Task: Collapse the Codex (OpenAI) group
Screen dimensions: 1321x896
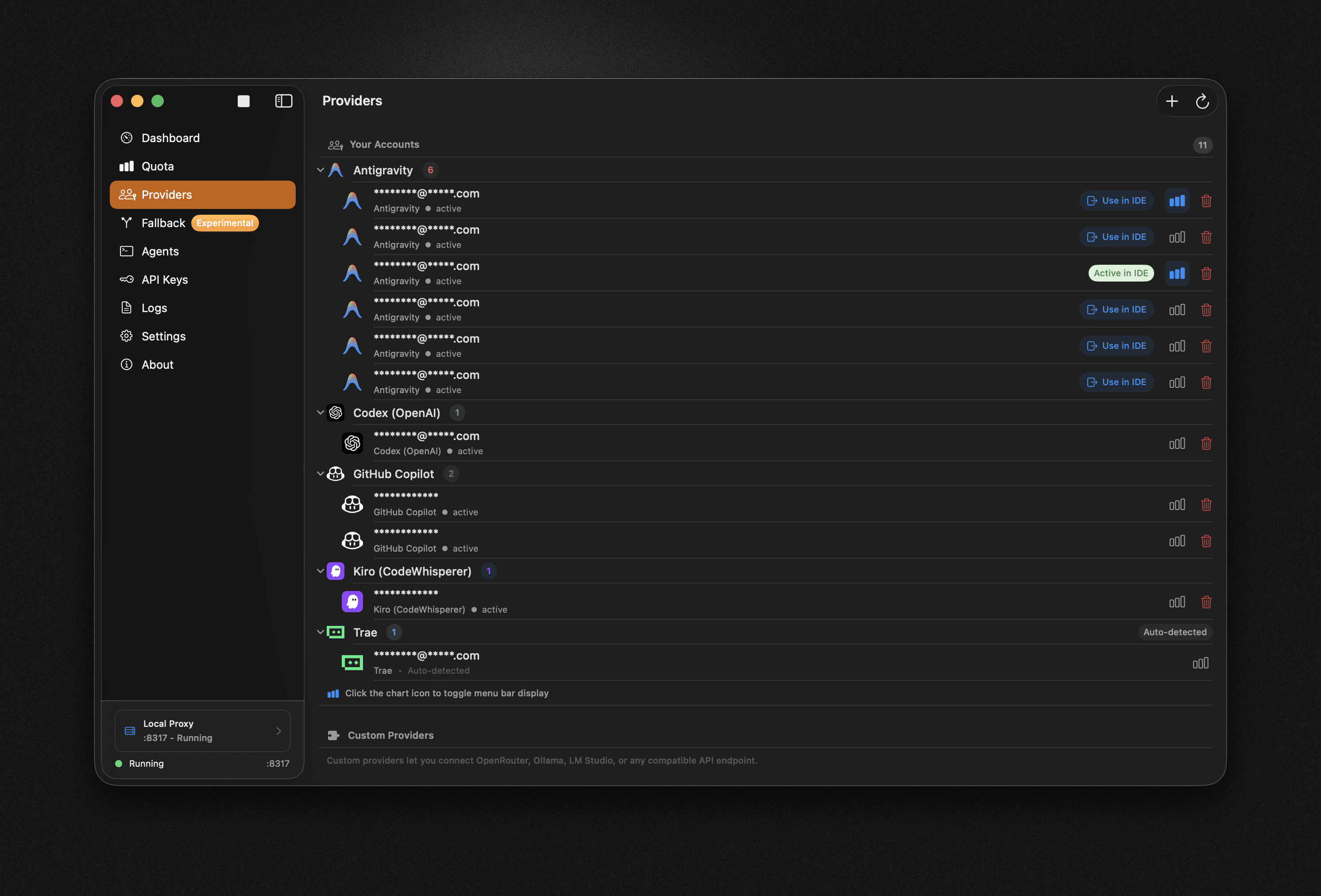Action: click(x=321, y=413)
